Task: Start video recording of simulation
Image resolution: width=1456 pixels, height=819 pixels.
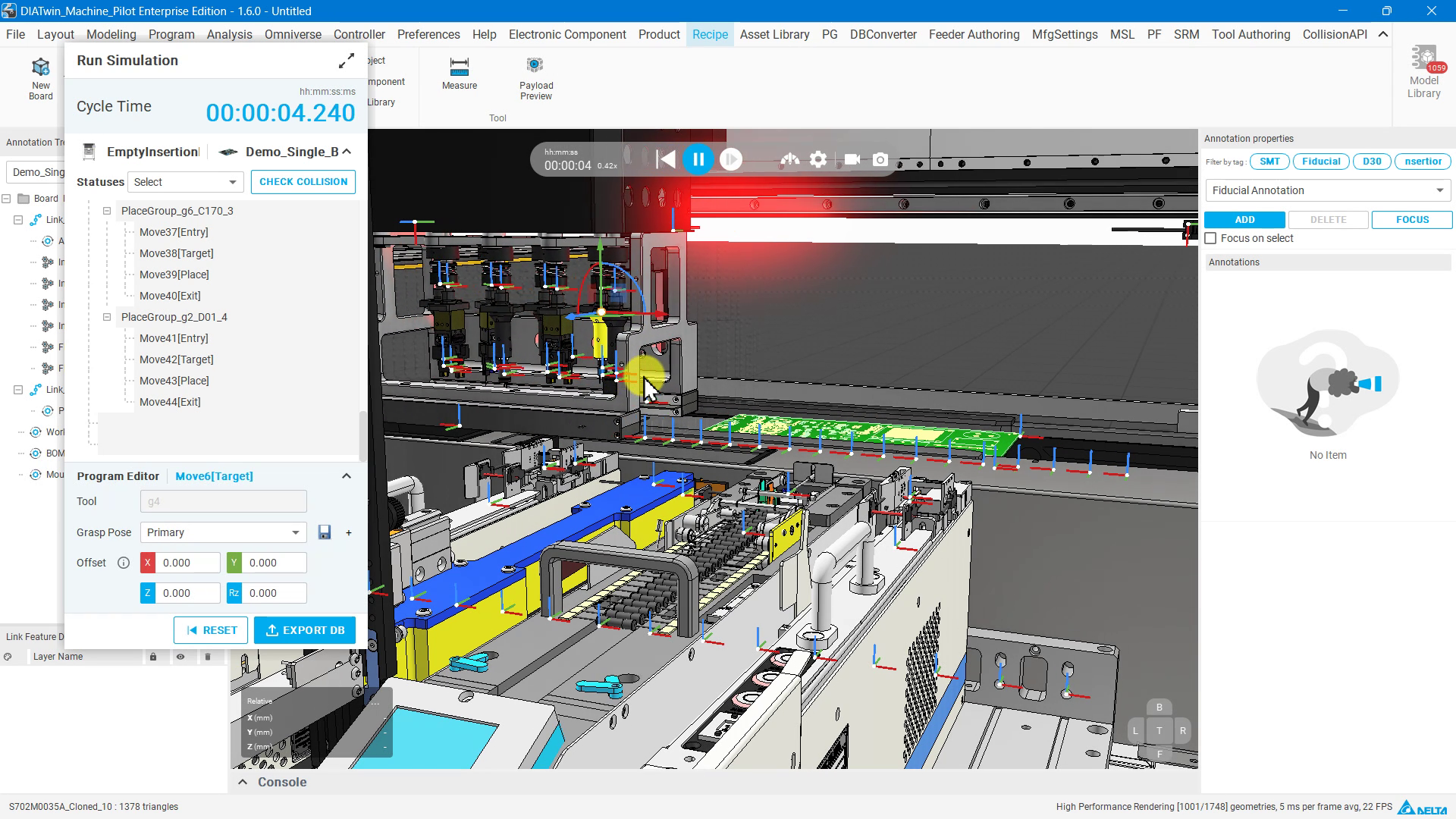Action: 852,160
